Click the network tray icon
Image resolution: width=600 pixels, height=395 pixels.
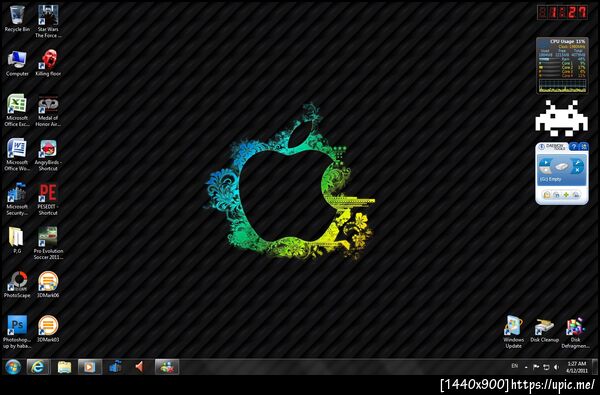(546, 367)
